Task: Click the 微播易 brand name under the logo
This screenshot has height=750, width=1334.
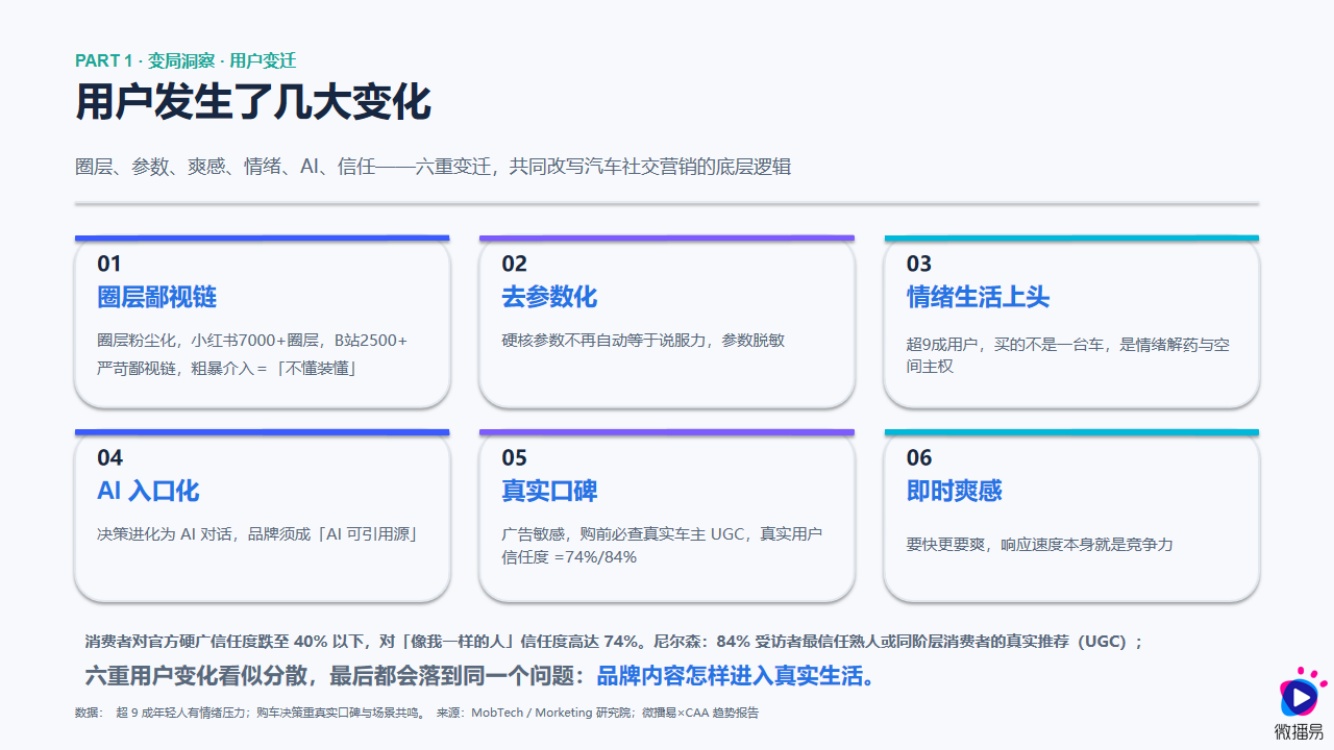Action: (x=1300, y=732)
